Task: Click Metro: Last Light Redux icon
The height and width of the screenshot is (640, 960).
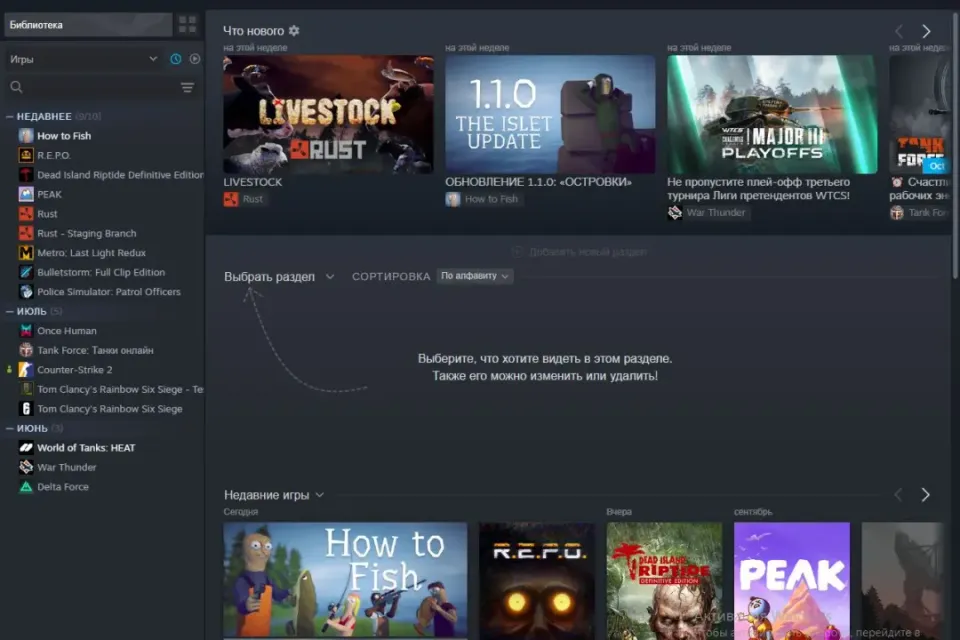Action: click(x=26, y=252)
